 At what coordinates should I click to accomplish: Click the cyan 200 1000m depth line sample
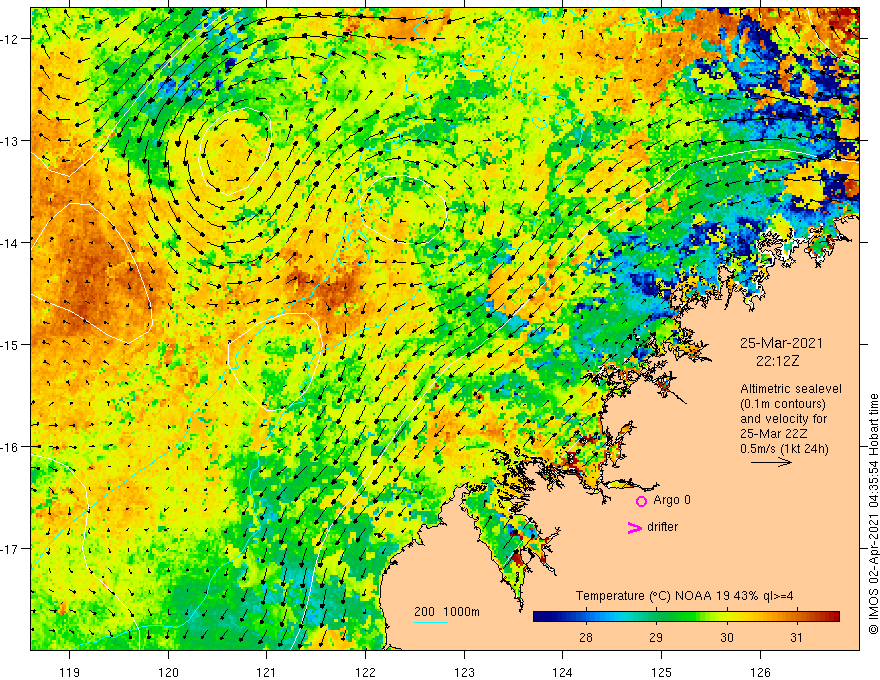[x=431, y=622]
